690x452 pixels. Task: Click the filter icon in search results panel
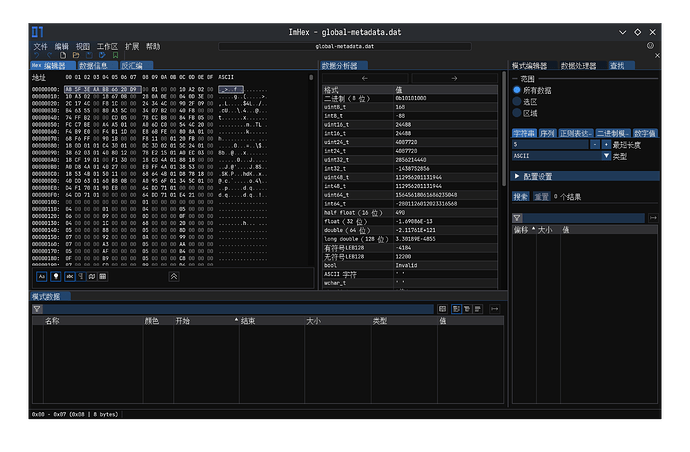(x=517, y=218)
